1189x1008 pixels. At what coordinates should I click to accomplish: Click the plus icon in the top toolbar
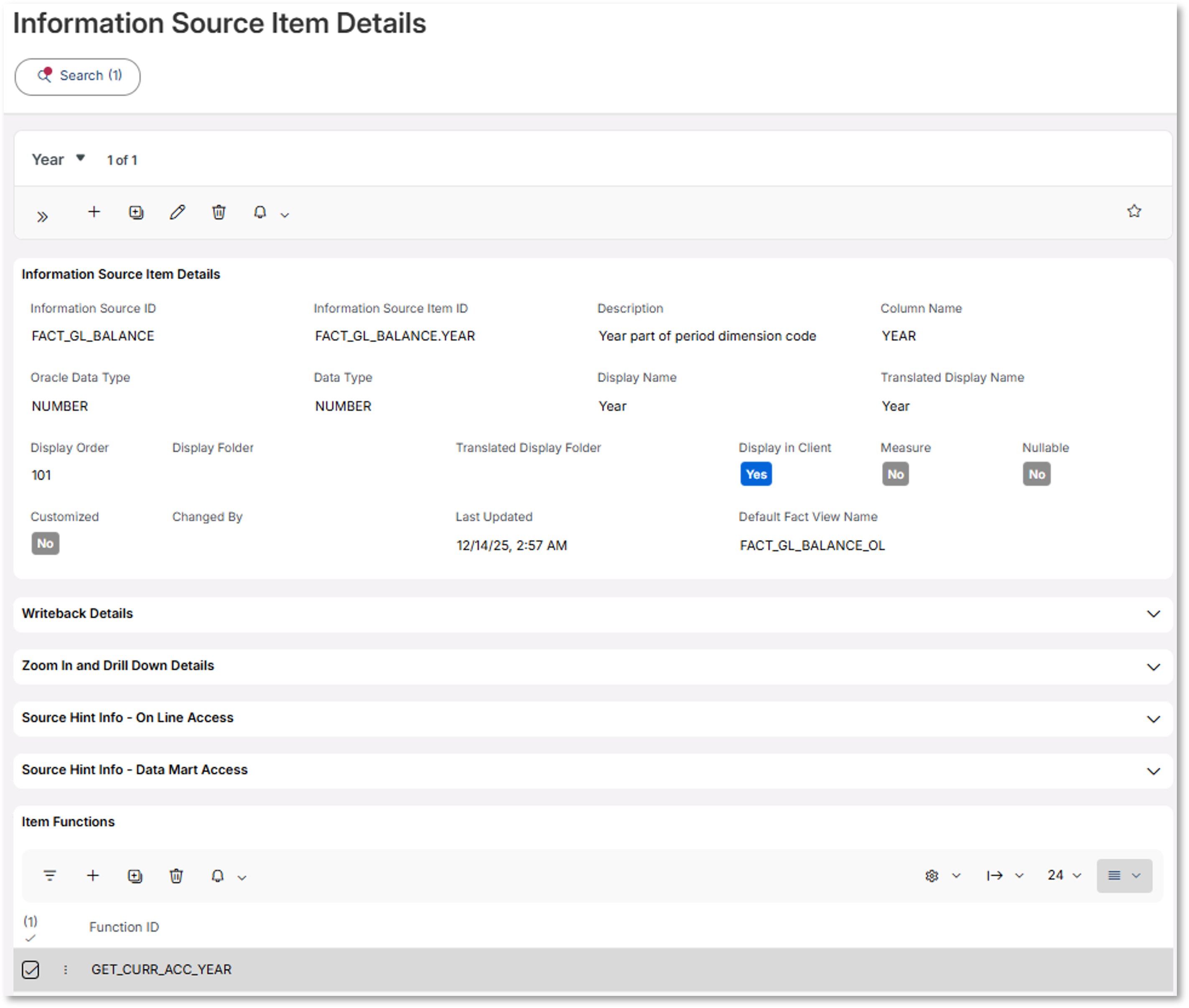click(x=94, y=212)
